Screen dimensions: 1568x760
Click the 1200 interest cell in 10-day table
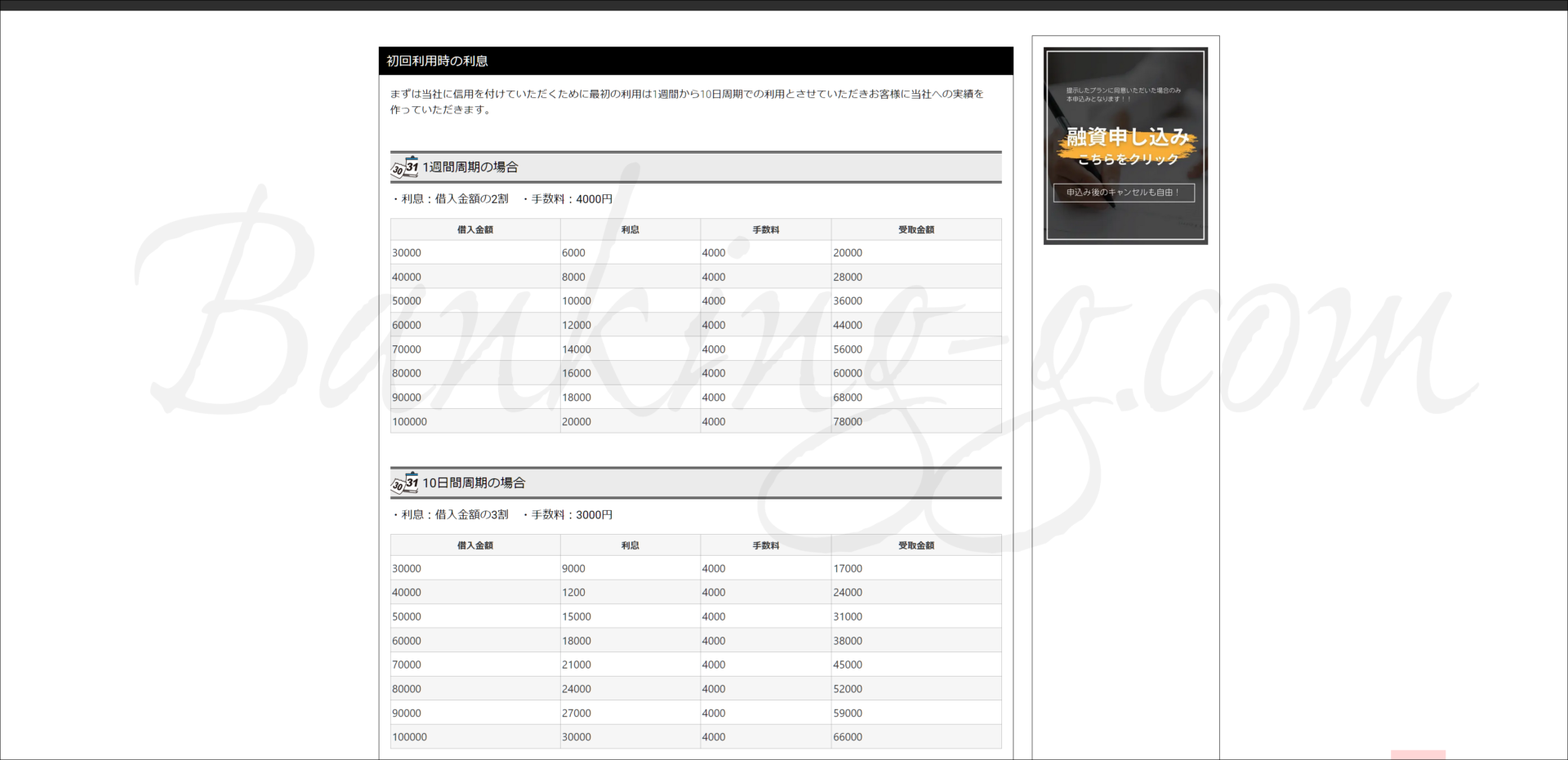573,592
